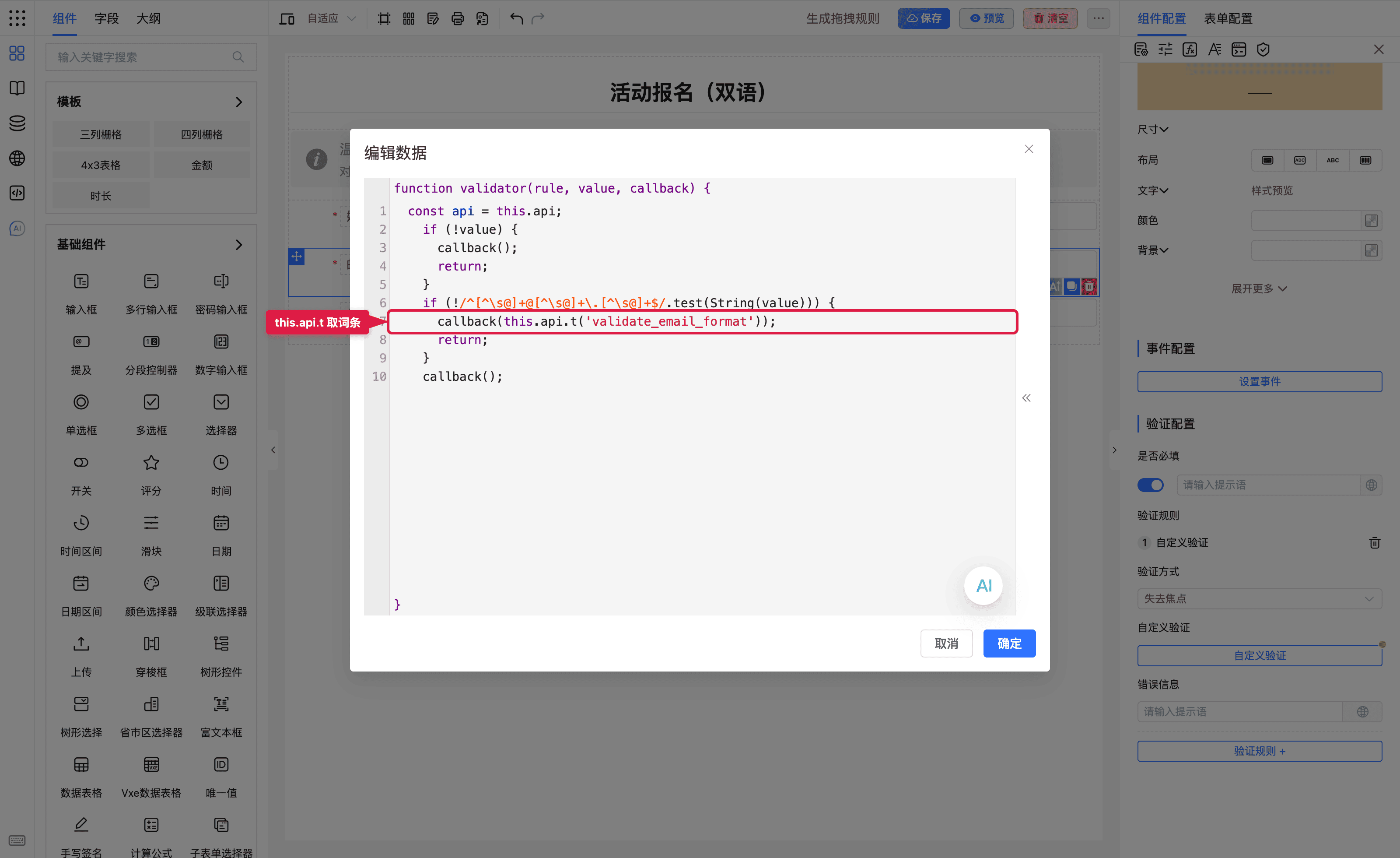Confirm the dialog with 确定
Screen dimensions: 1400x858
click(1009, 643)
